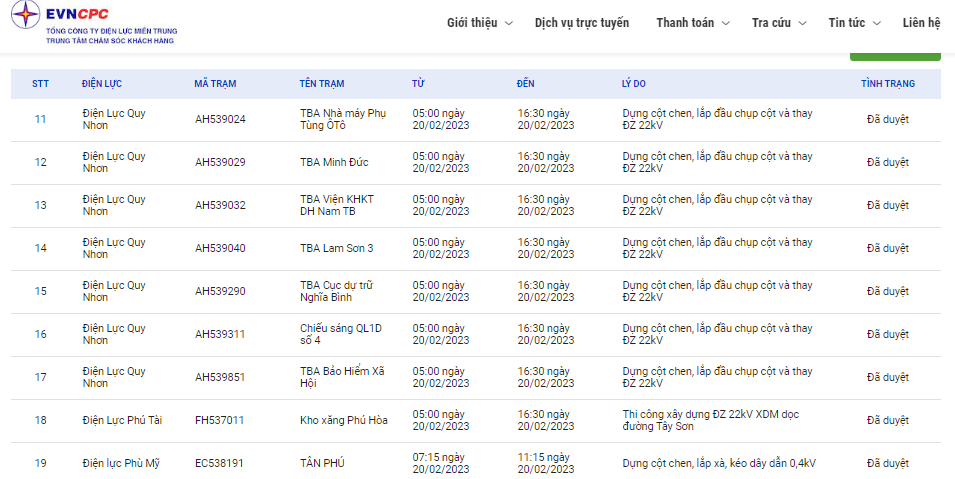The height and width of the screenshot is (479, 955).
Task: Select station code EC538191
Action: pos(219,463)
